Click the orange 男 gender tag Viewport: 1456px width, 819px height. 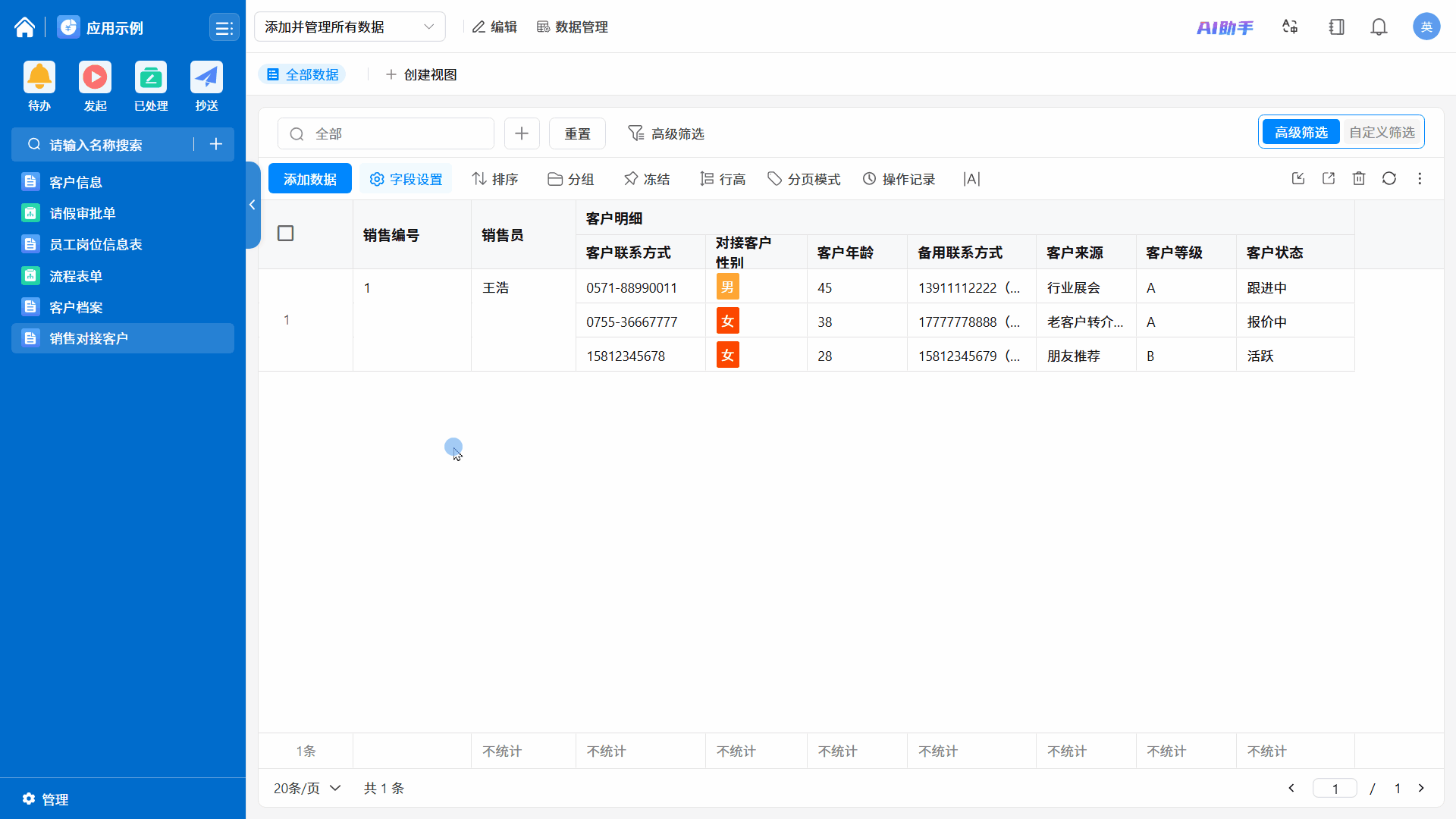point(727,287)
